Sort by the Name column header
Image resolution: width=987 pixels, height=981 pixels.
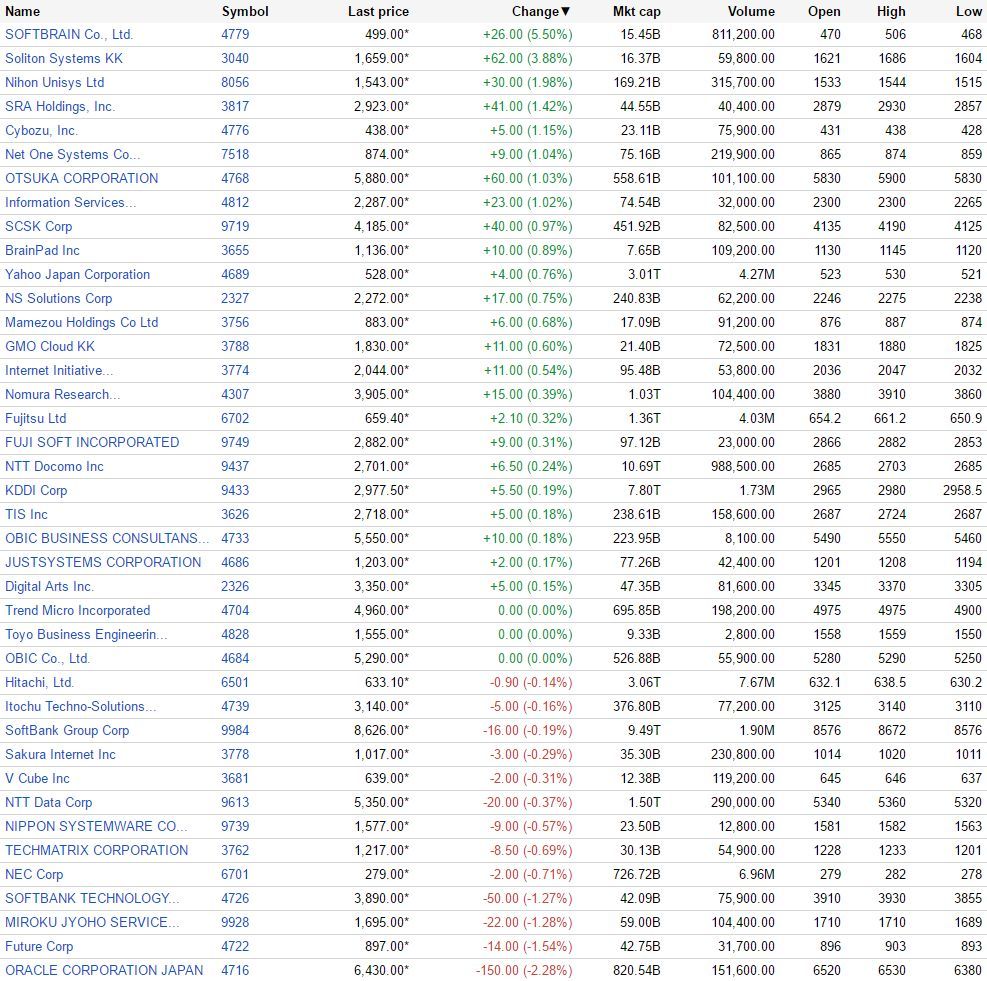point(22,11)
